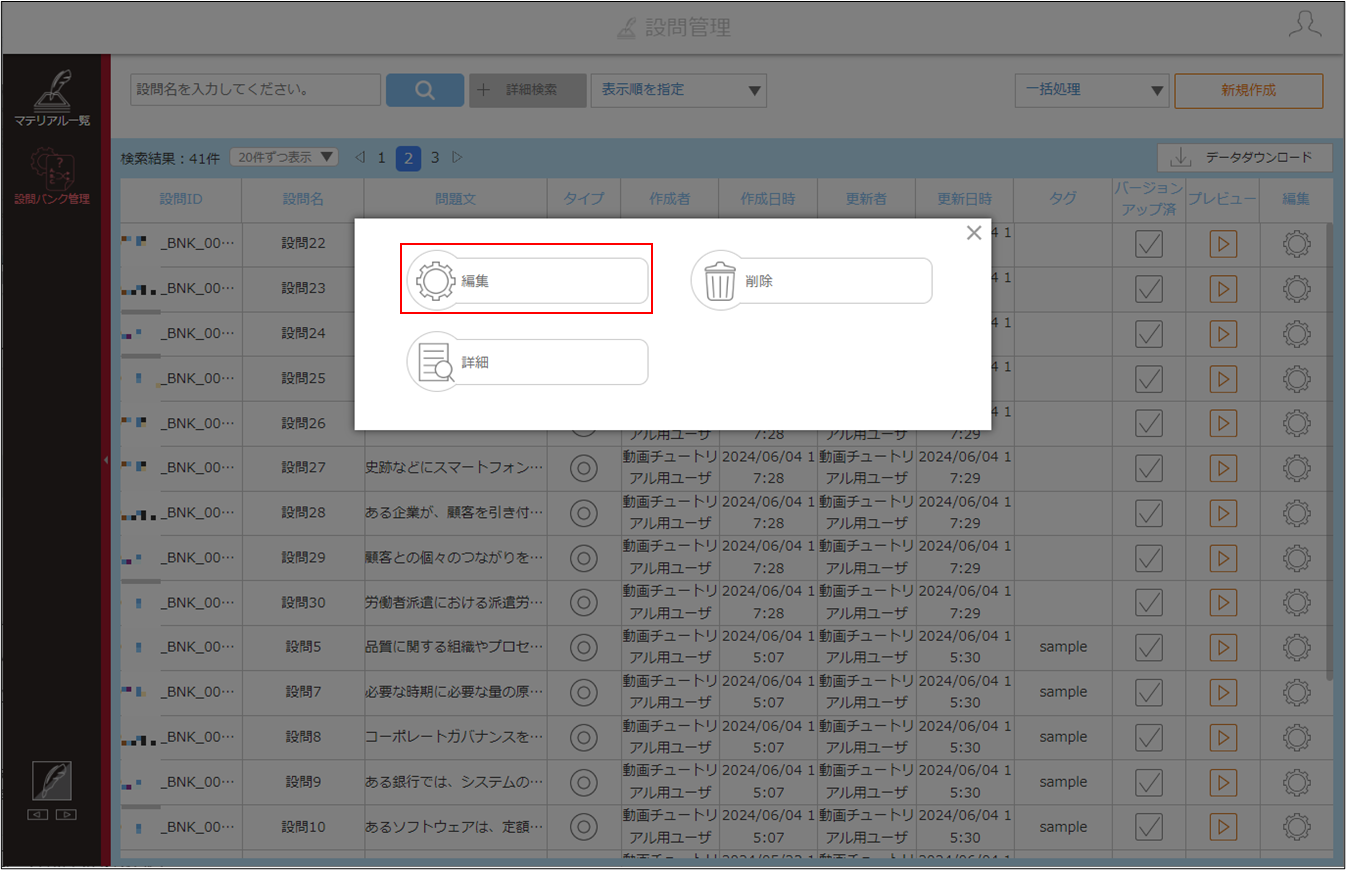Open the 詳細 document magnifier option

pyautogui.click(x=527, y=362)
